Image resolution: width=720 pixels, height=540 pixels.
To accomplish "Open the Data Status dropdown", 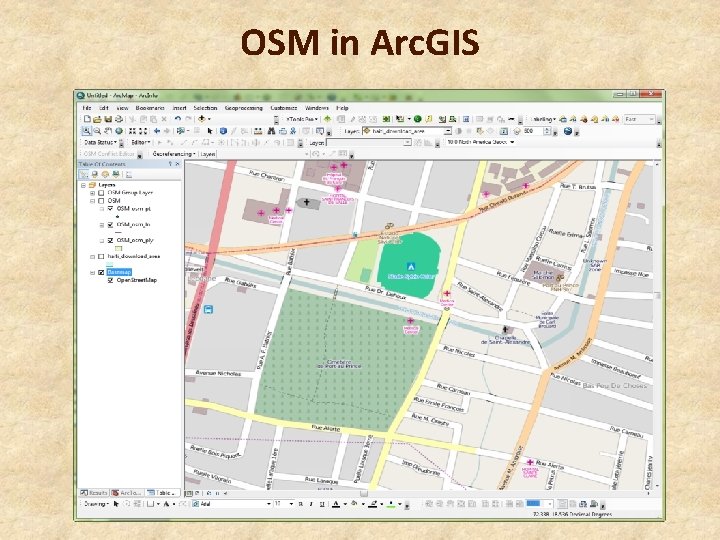I will pyautogui.click(x=100, y=142).
